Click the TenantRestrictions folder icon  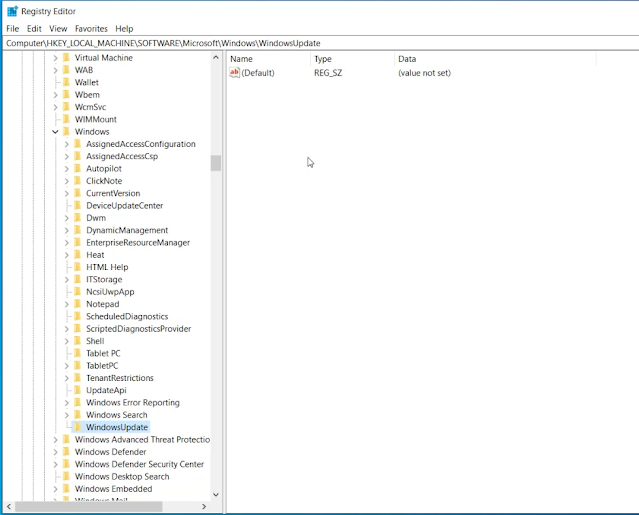pyautogui.click(x=77, y=378)
